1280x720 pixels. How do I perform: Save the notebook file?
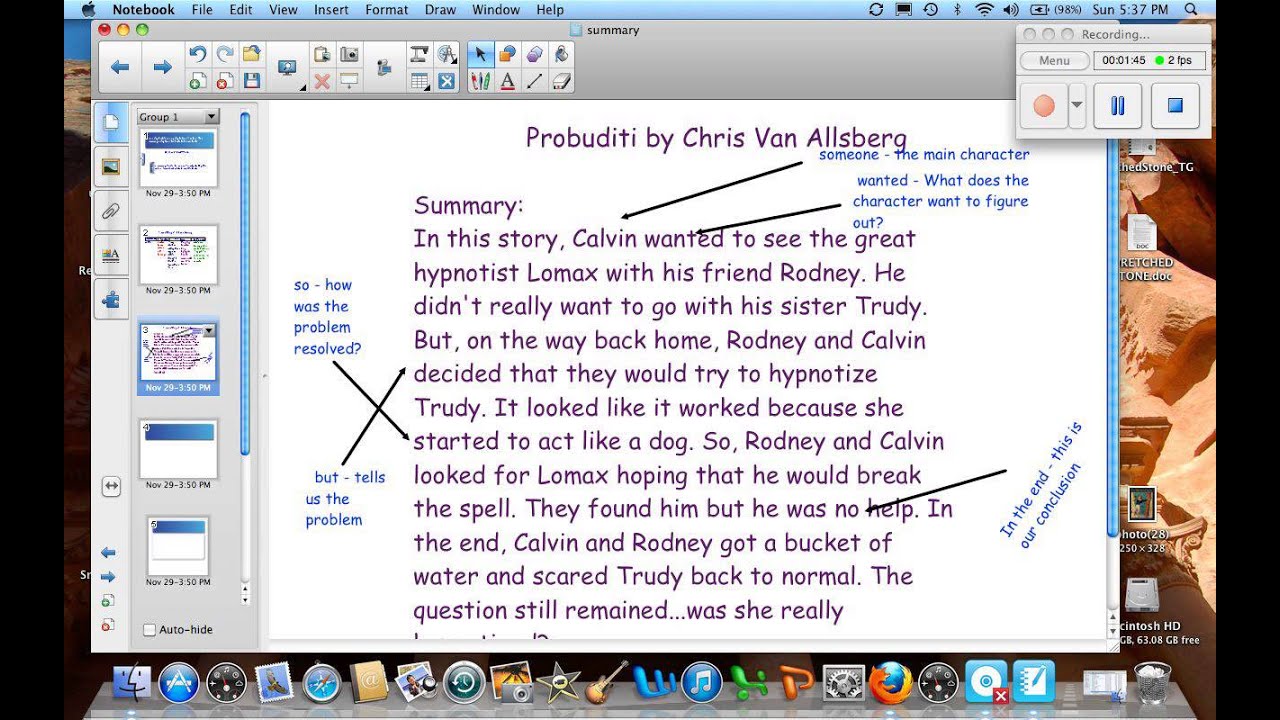click(x=252, y=81)
